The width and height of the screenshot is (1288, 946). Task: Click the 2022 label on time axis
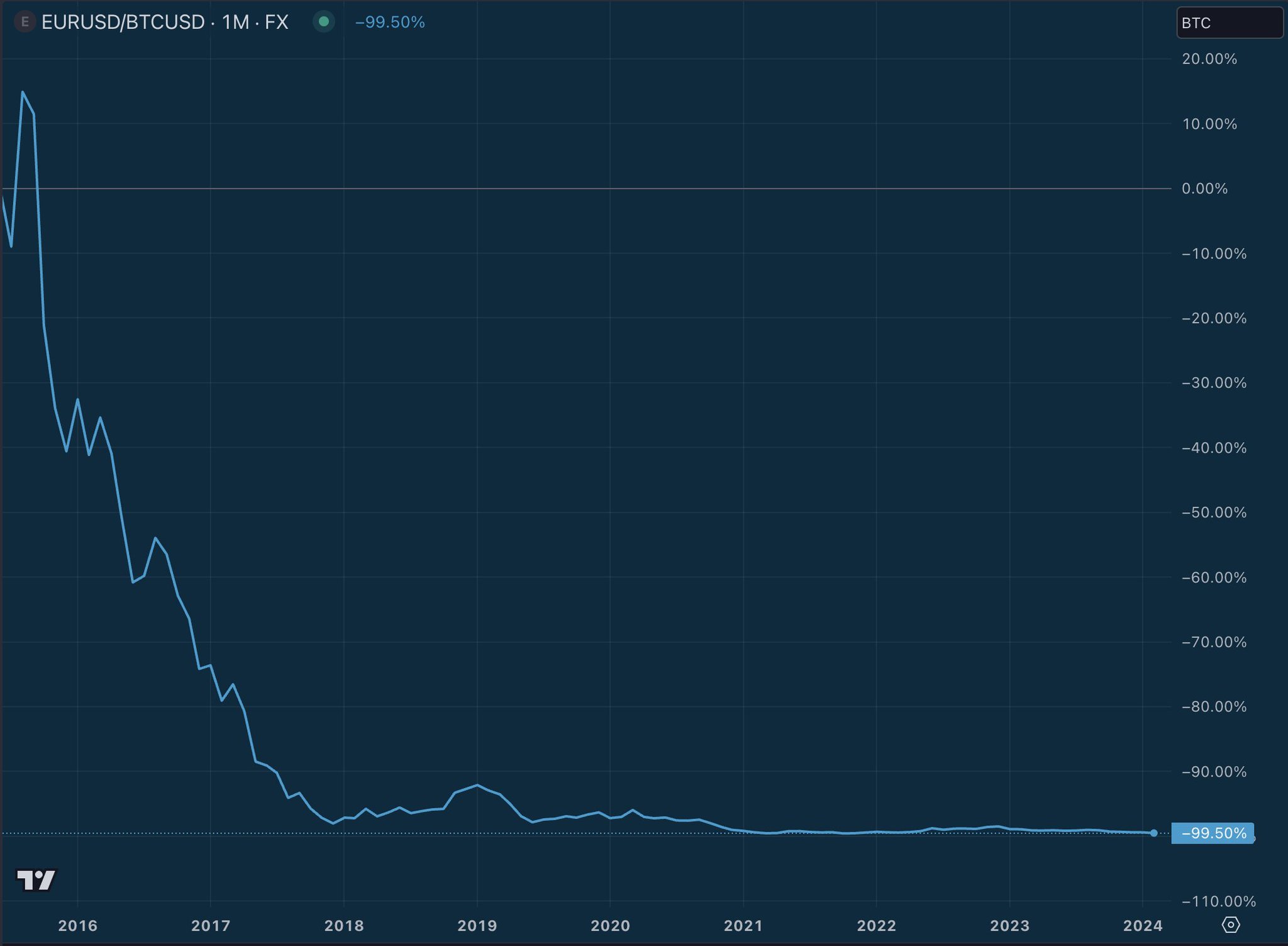click(876, 925)
